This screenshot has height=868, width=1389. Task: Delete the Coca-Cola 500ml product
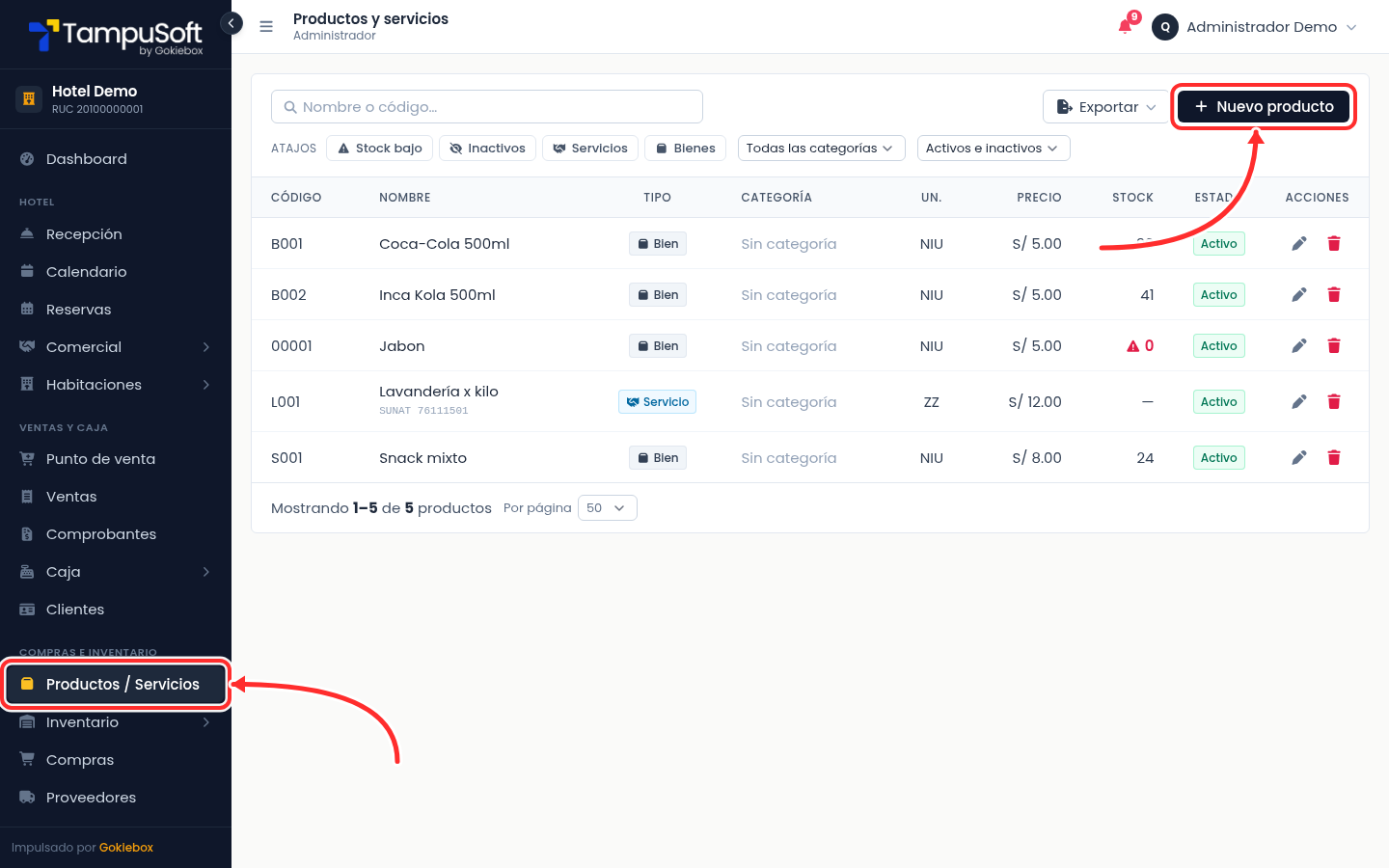click(1334, 244)
